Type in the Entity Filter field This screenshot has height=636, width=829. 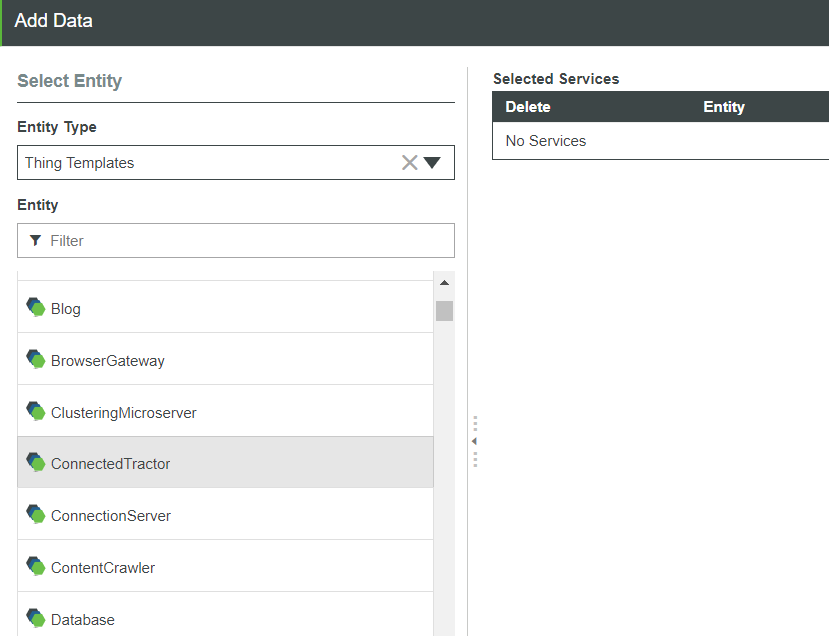[x=245, y=241]
